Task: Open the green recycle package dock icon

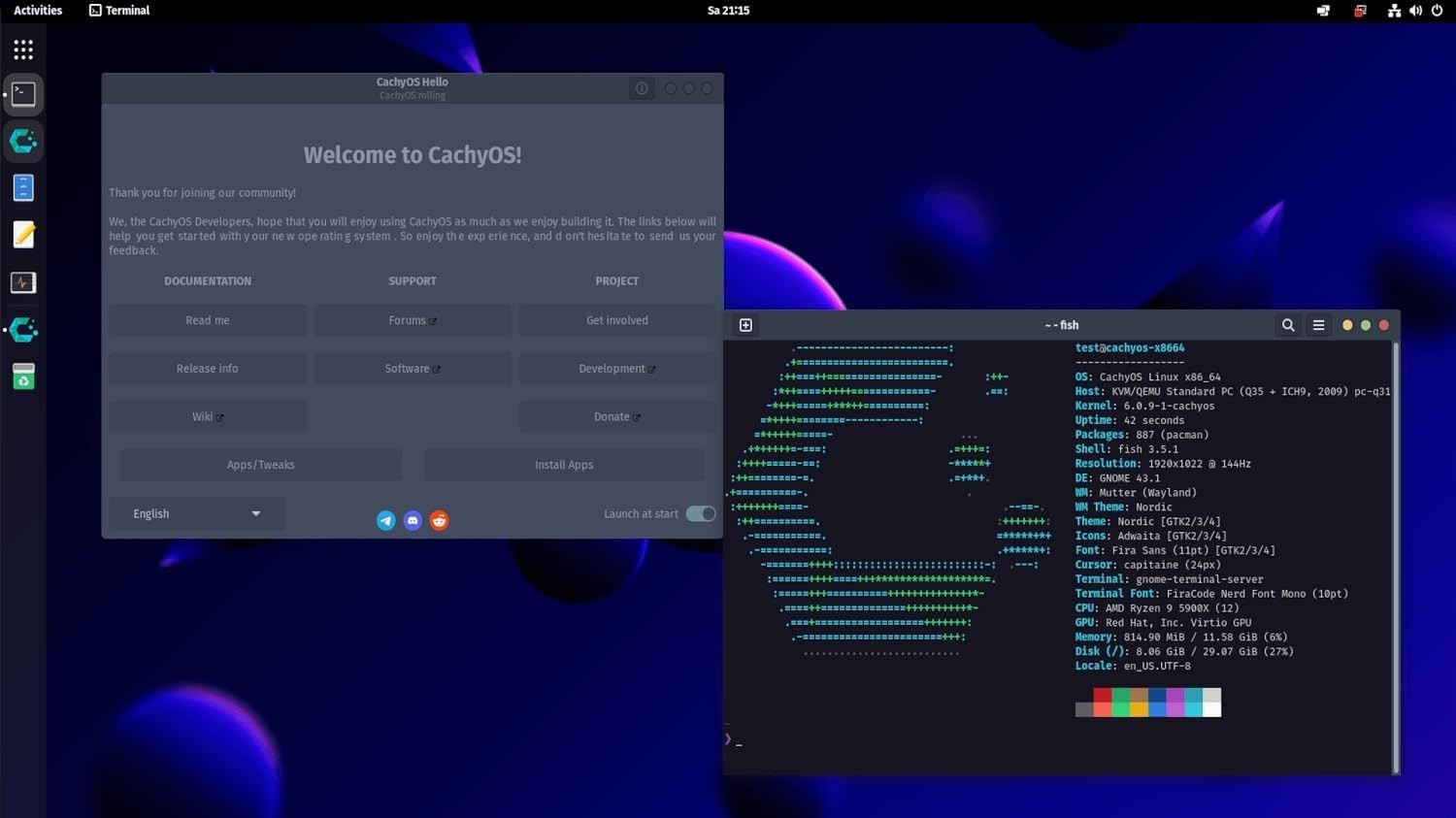Action: [23, 376]
